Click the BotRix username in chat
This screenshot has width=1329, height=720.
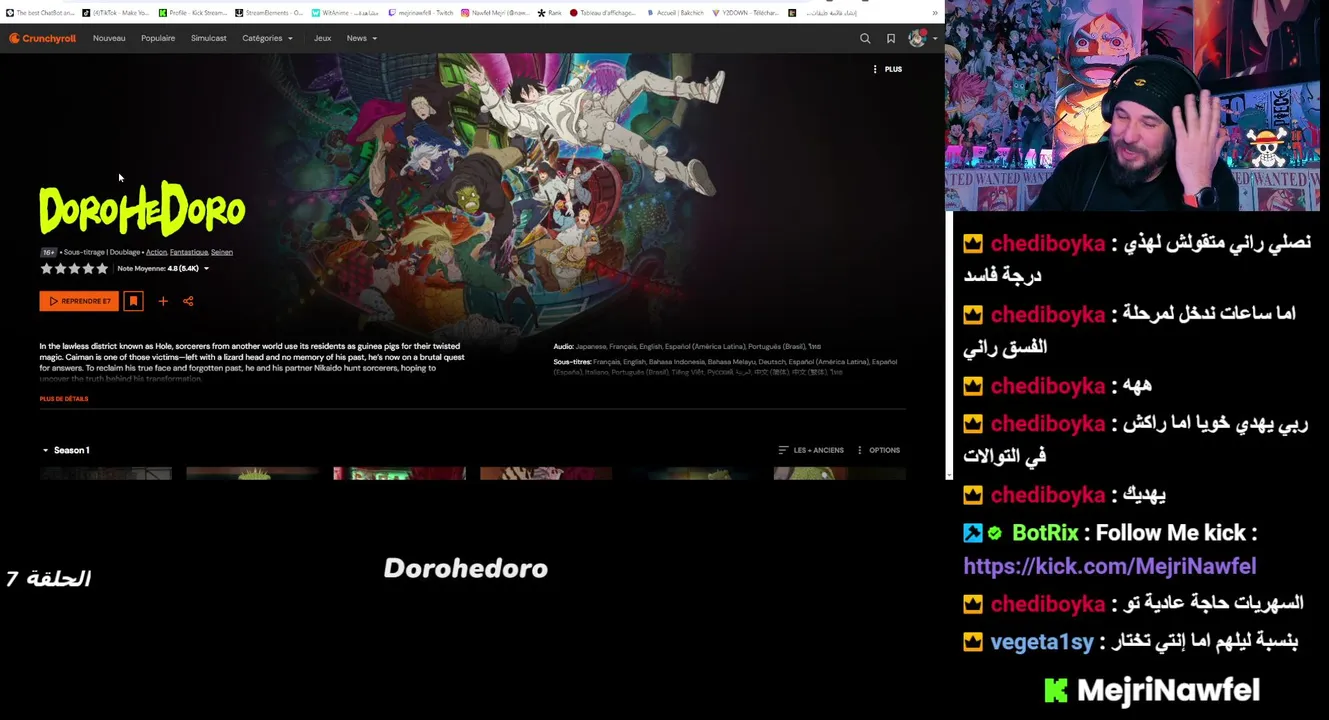[x=1045, y=533]
